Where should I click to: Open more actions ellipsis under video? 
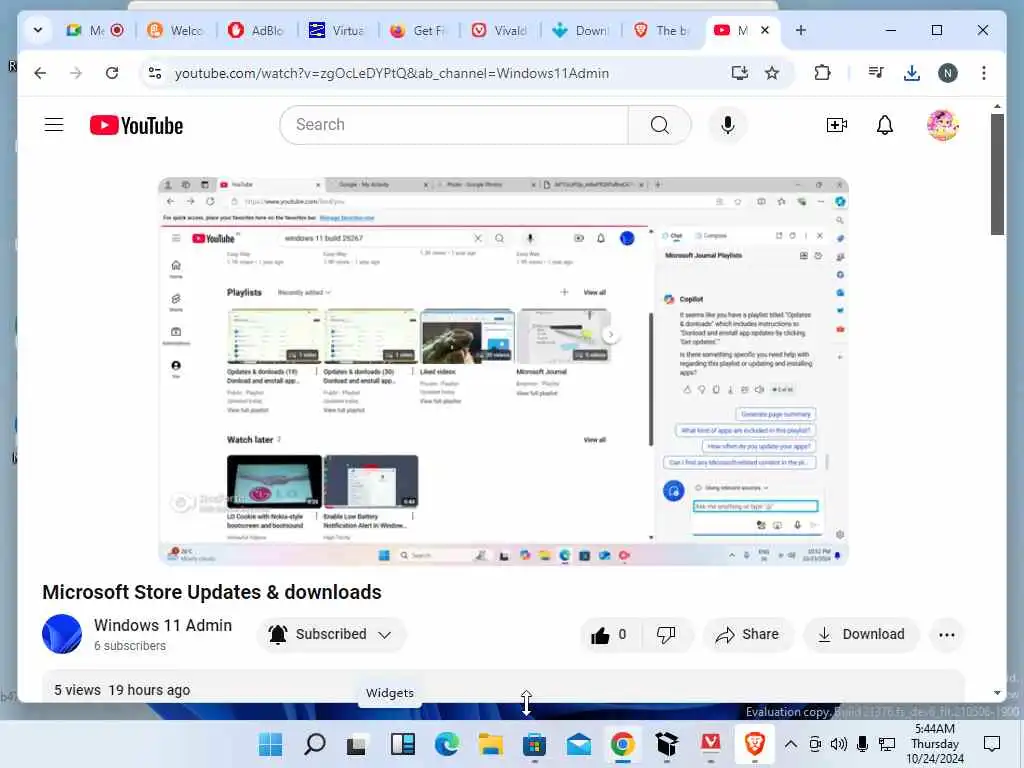946,635
